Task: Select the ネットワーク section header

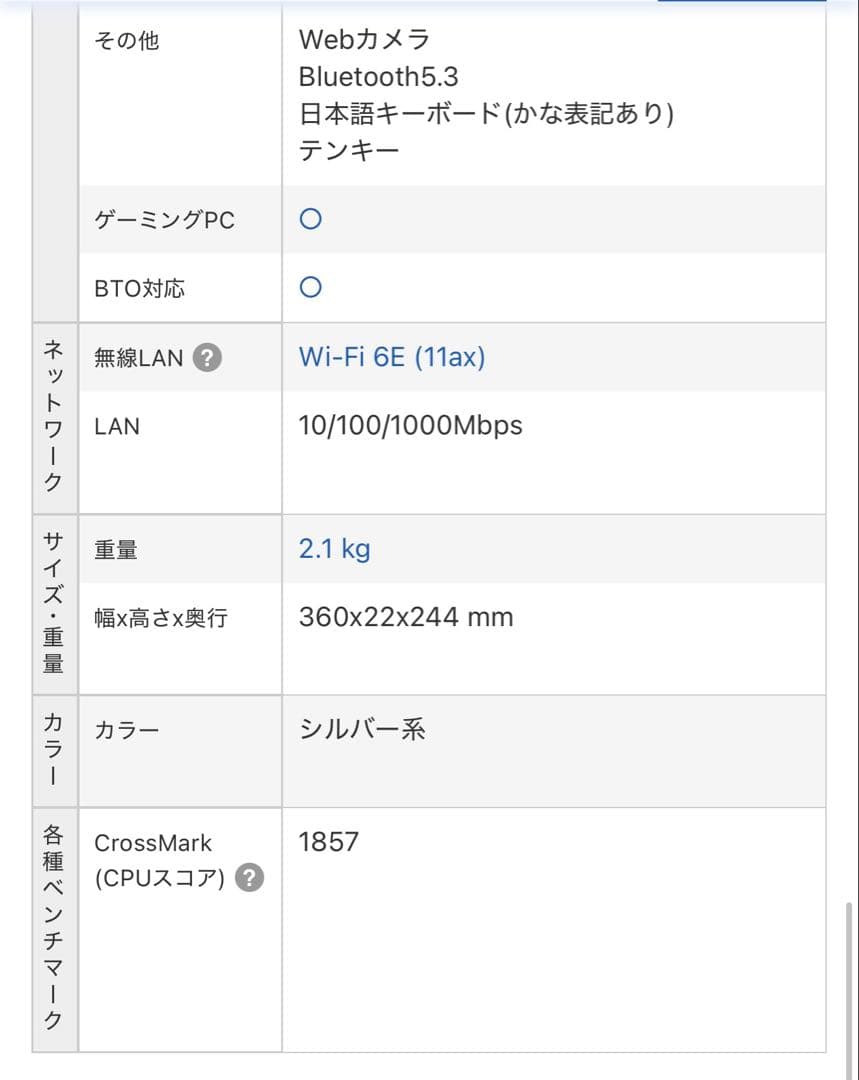Action: [54, 417]
